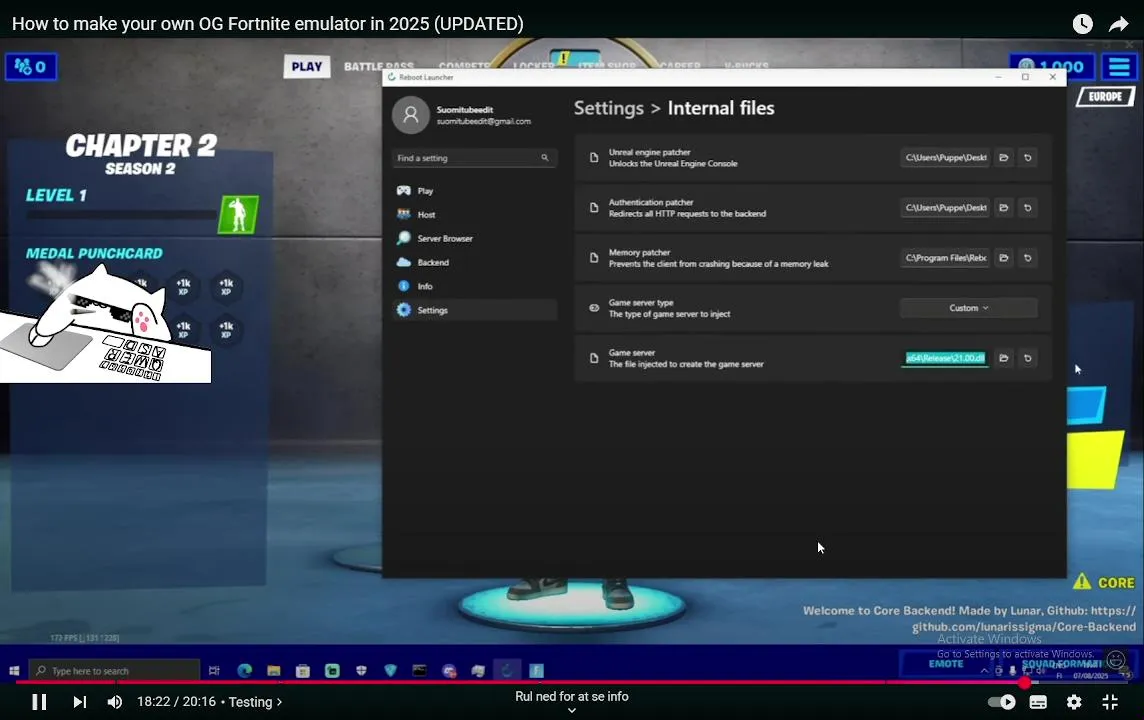This screenshot has height=720, width=1144.
Task: Open the Info section in sidebar
Action: pos(474,286)
